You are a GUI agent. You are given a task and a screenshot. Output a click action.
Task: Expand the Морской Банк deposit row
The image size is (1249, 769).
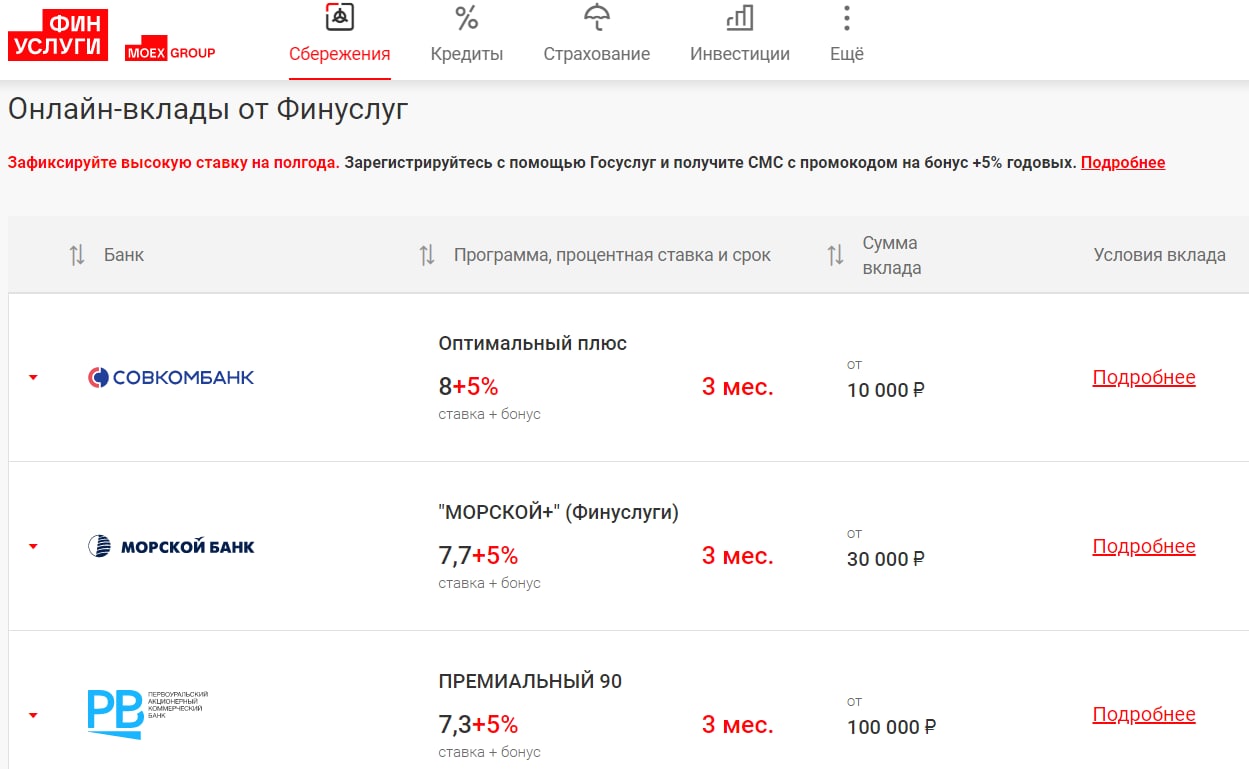click(33, 547)
